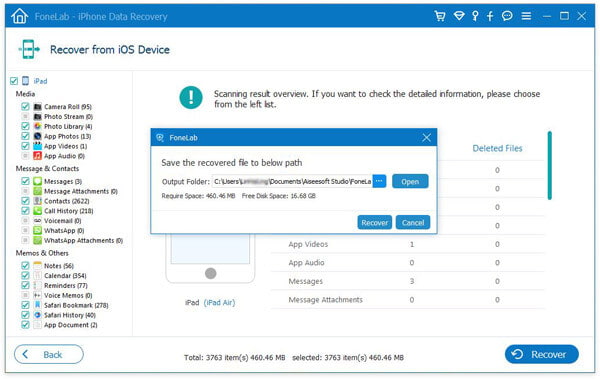Select WhatsApp Attachments (0) in sidebar
This screenshot has height=379, width=600.
(x=83, y=240)
